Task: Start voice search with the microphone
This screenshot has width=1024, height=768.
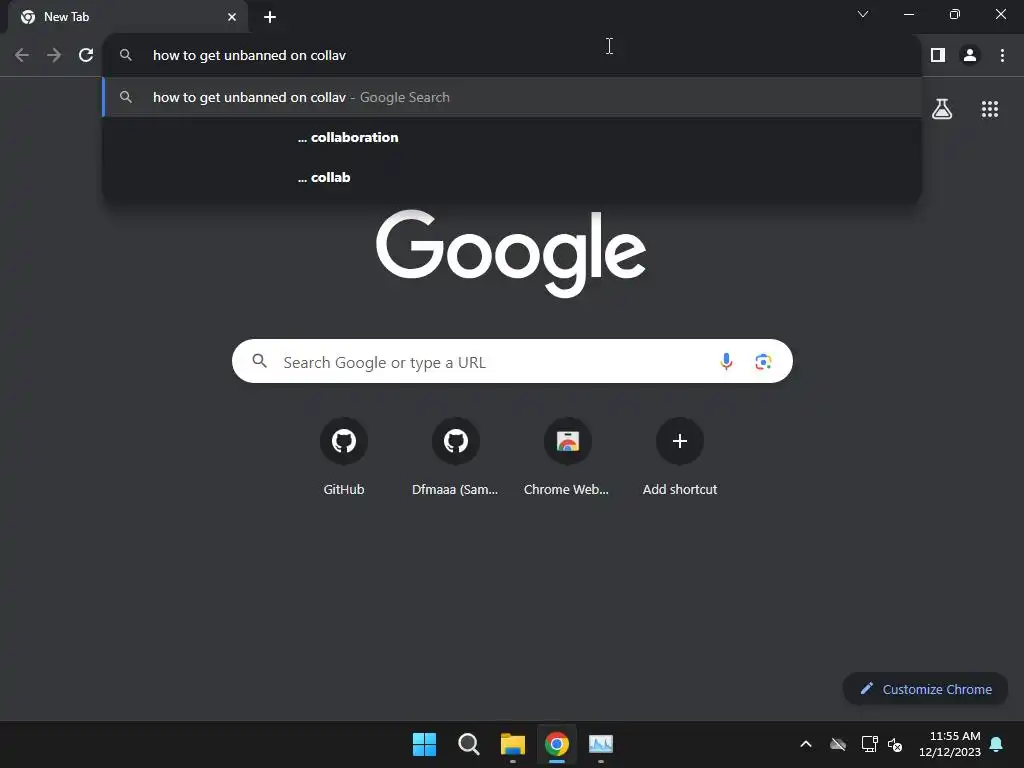Action: click(726, 361)
